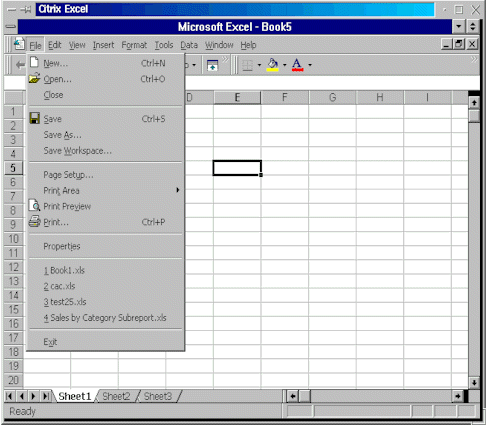Open the Insert menu
486x426 pixels.
coord(103,45)
